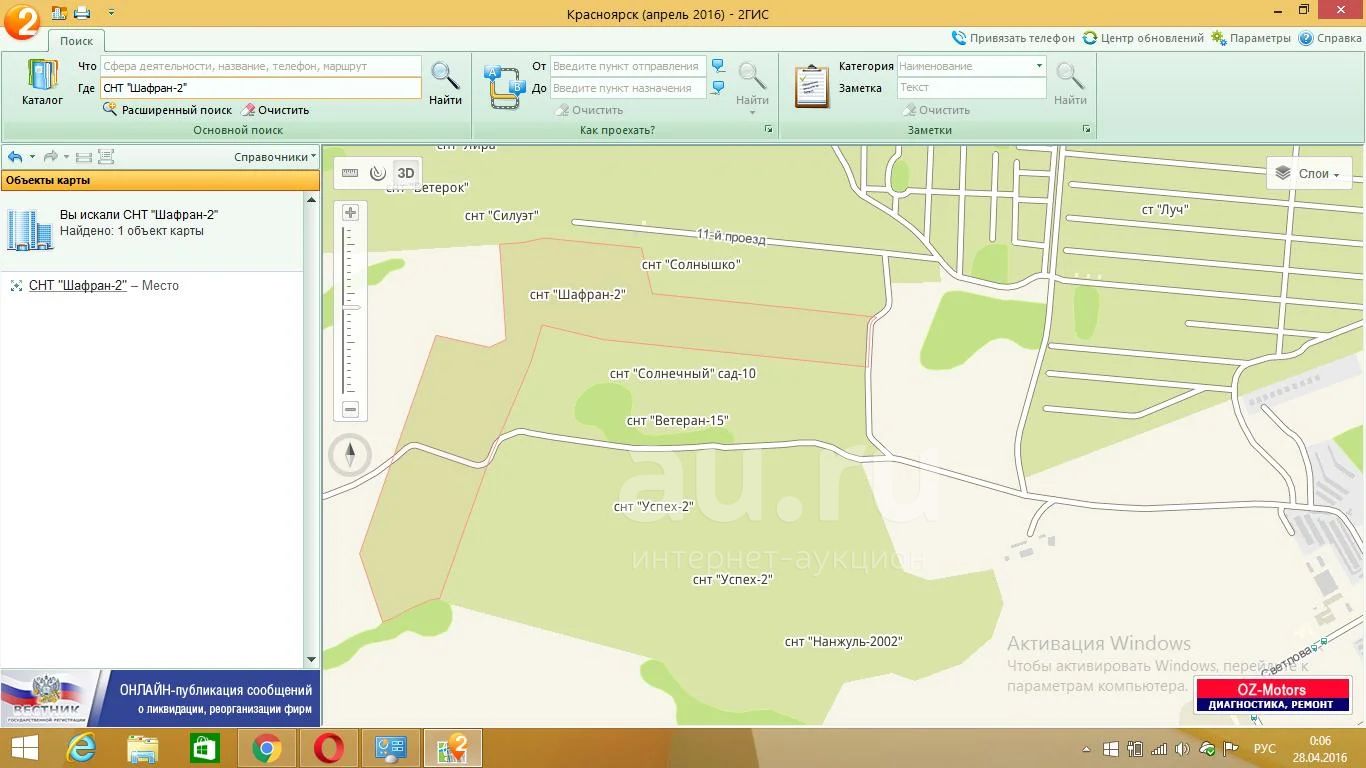Expand the back history dropdown arrow
The image size is (1366, 768).
pyautogui.click(x=32, y=157)
